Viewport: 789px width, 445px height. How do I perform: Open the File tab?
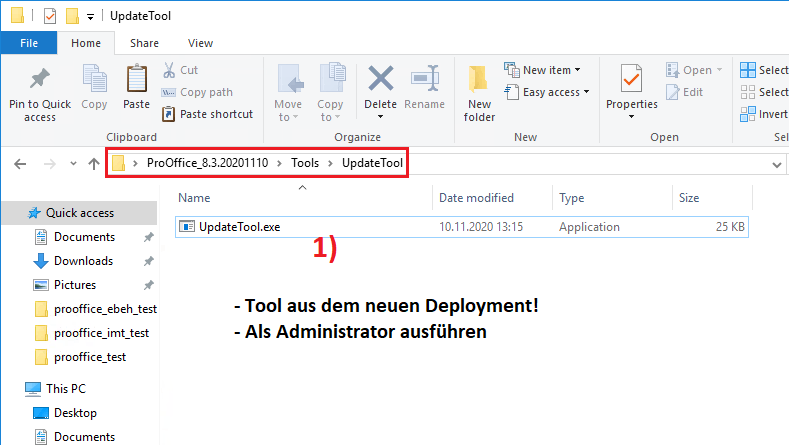[29, 43]
